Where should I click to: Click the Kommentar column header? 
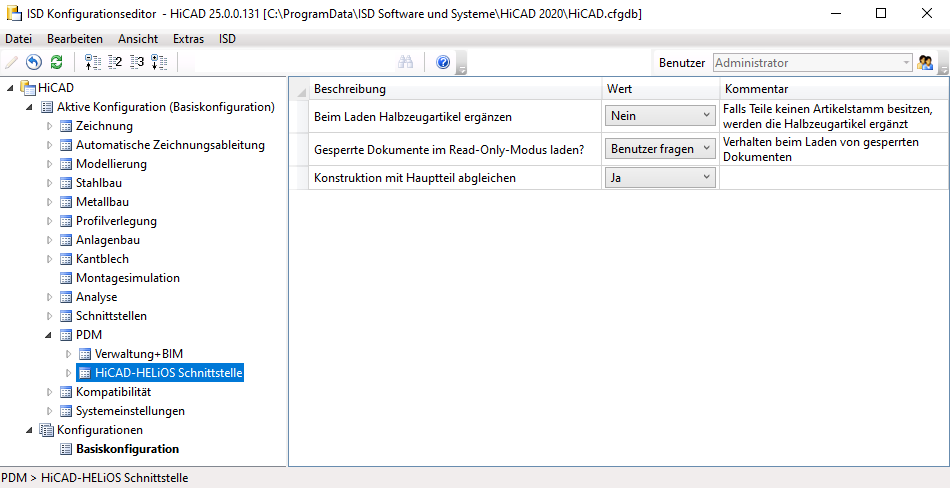click(x=834, y=89)
